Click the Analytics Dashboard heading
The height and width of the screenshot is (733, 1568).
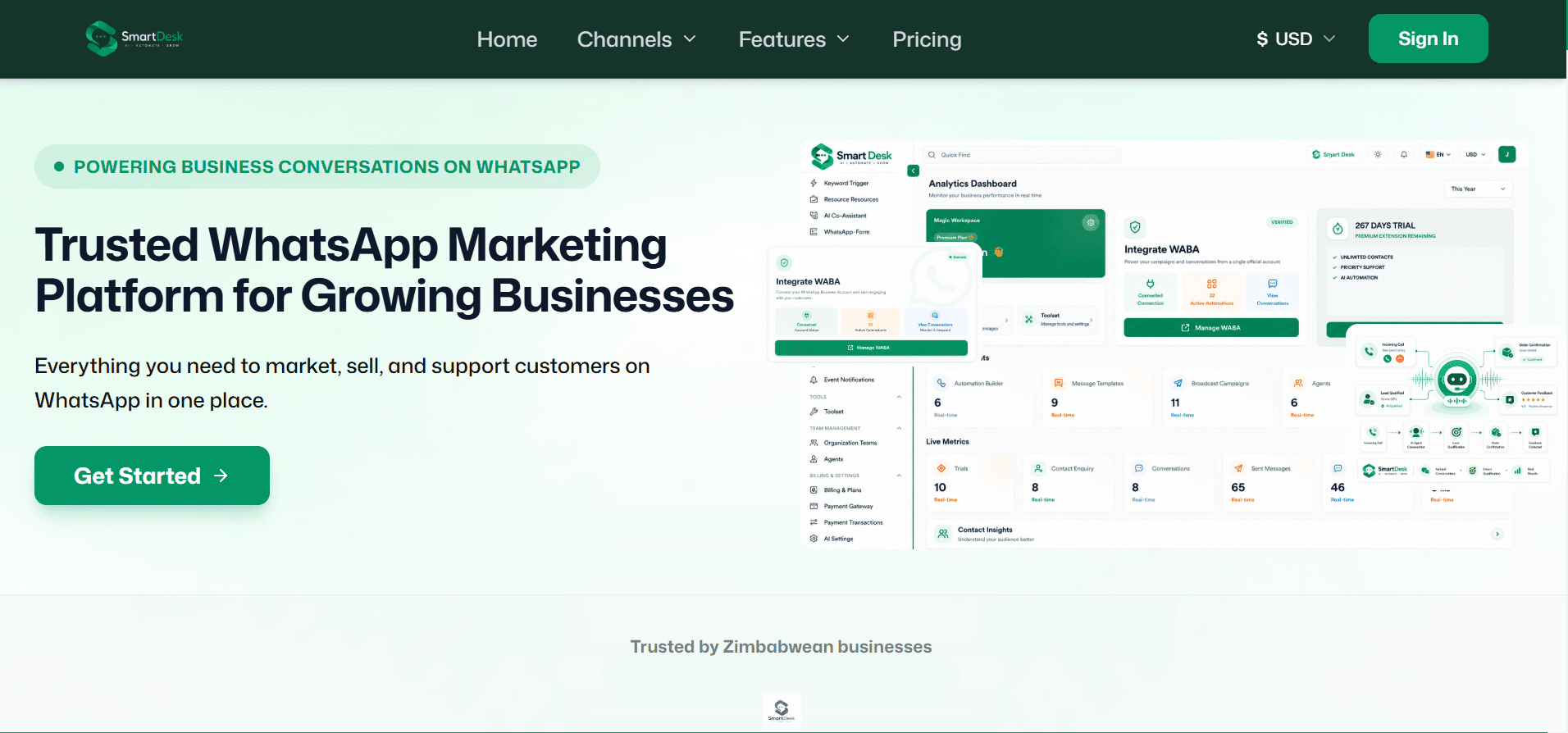(x=973, y=184)
